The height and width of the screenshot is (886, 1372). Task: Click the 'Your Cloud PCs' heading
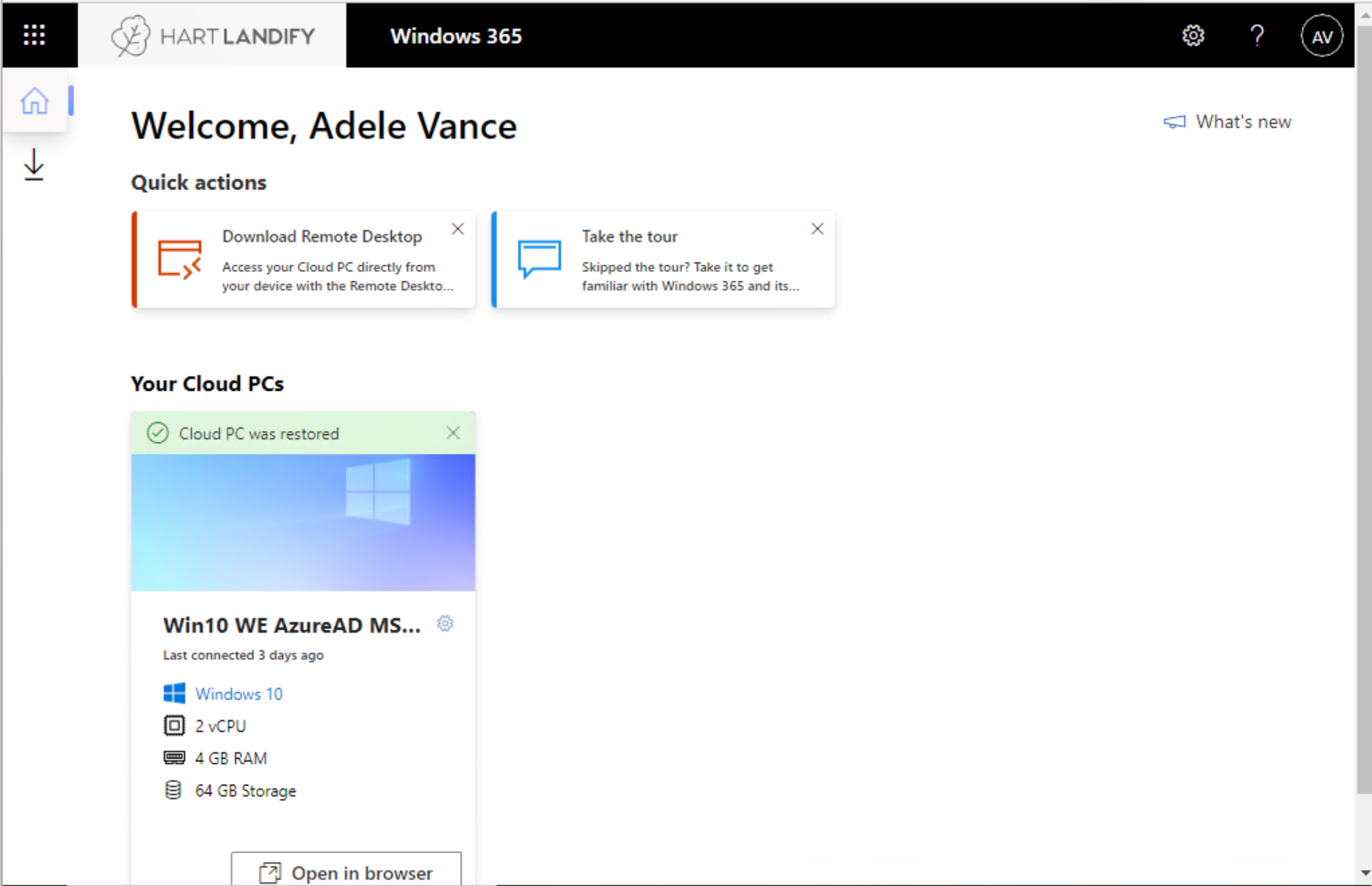208,384
